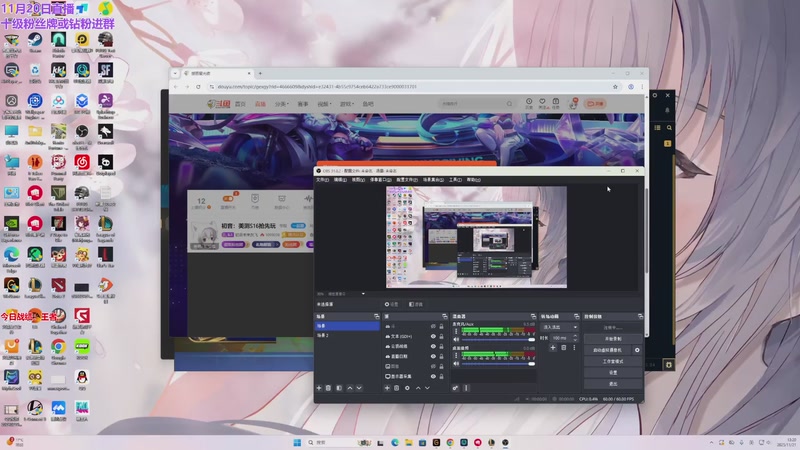Viewport: 800px width, 450px height.
Task: Open scene filters icon in Scenes toolbar
Action: pos(339,388)
